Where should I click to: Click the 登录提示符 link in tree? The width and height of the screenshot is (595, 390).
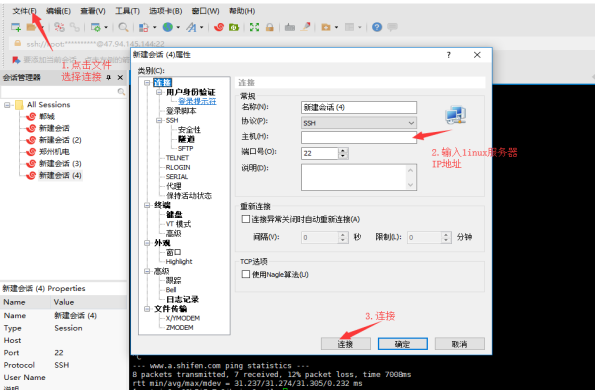[x=197, y=101]
